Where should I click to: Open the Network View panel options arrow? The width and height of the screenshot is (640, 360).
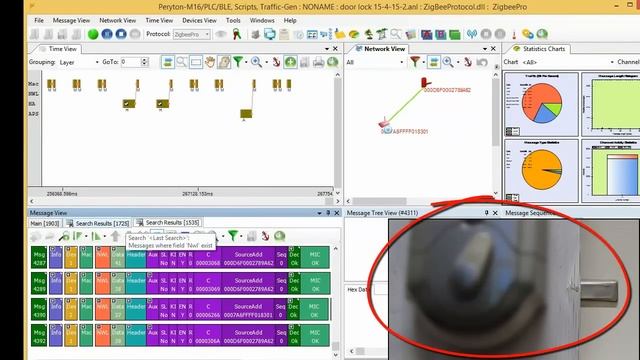(x=485, y=49)
